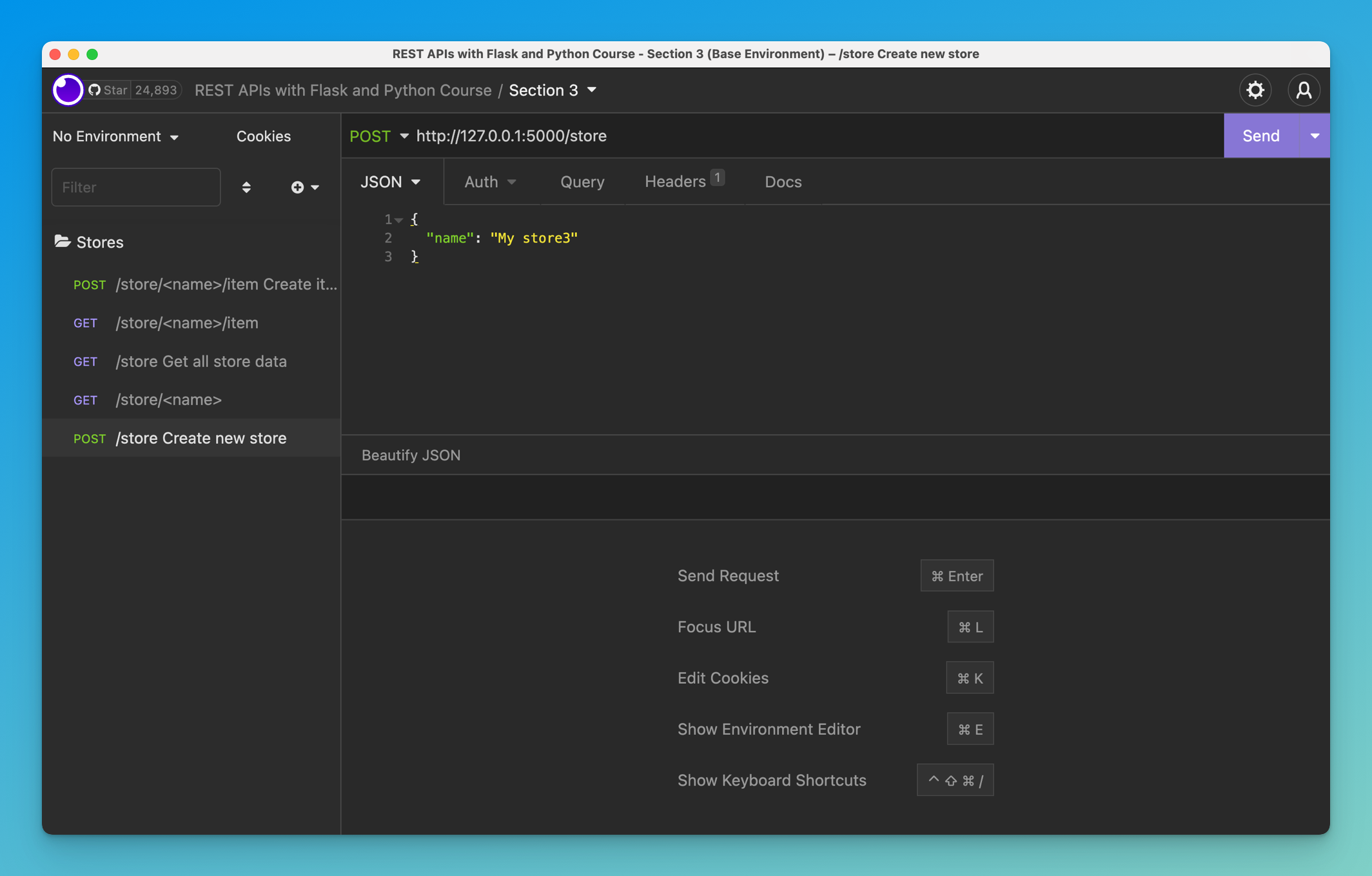Select the Query tab
This screenshot has height=876, width=1372.
pyautogui.click(x=582, y=181)
